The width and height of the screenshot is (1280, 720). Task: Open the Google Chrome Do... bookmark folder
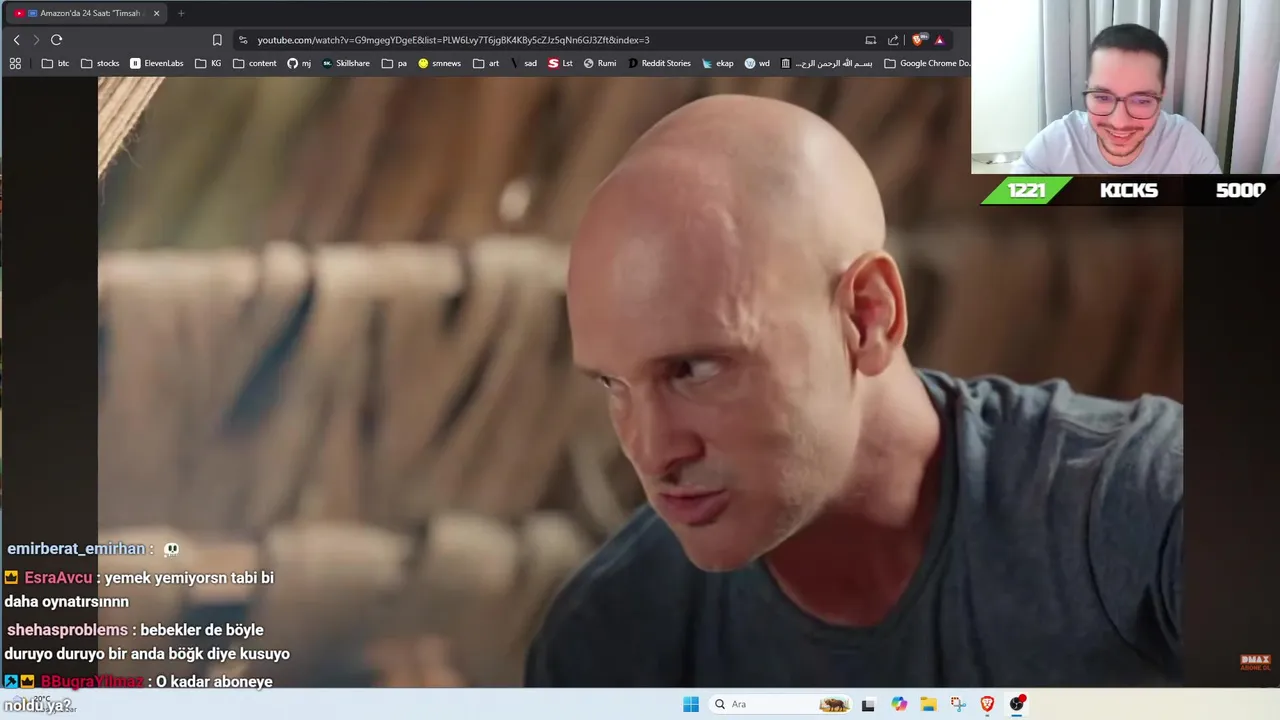coord(927,63)
